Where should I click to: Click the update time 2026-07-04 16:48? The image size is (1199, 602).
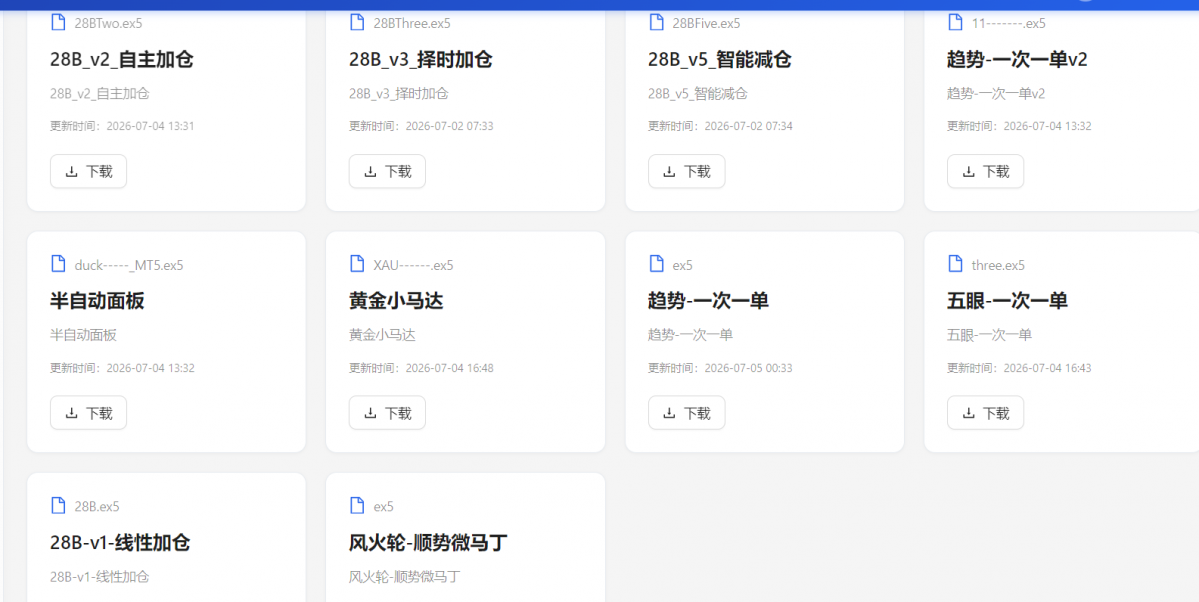[x=450, y=368]
